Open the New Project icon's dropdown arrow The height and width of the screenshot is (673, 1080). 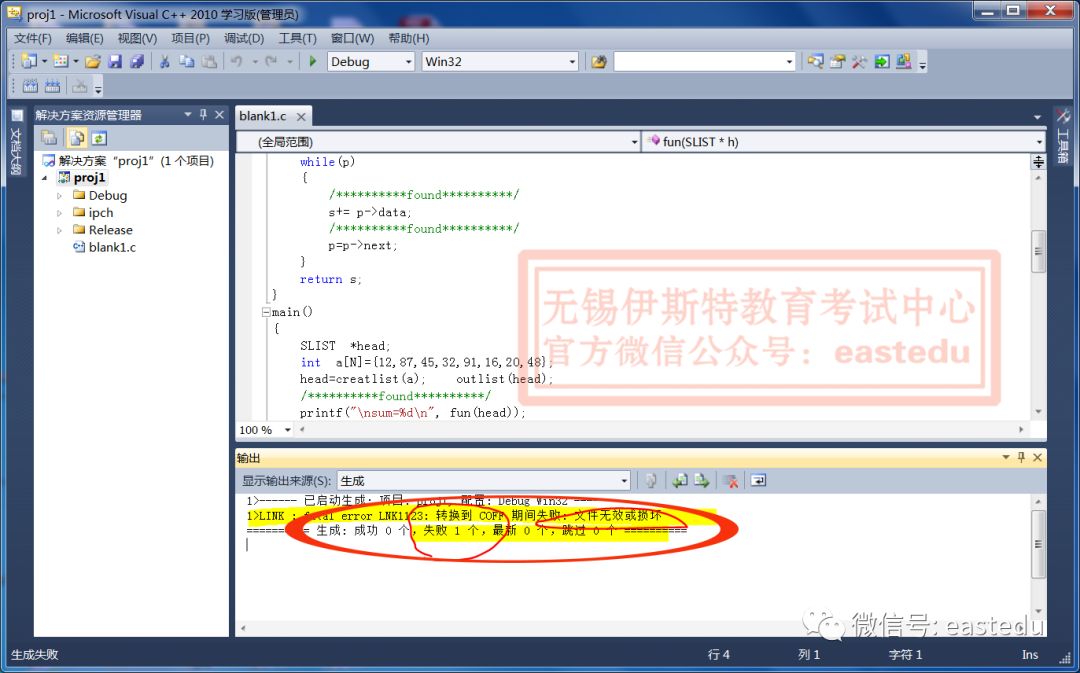click(44, 62)
